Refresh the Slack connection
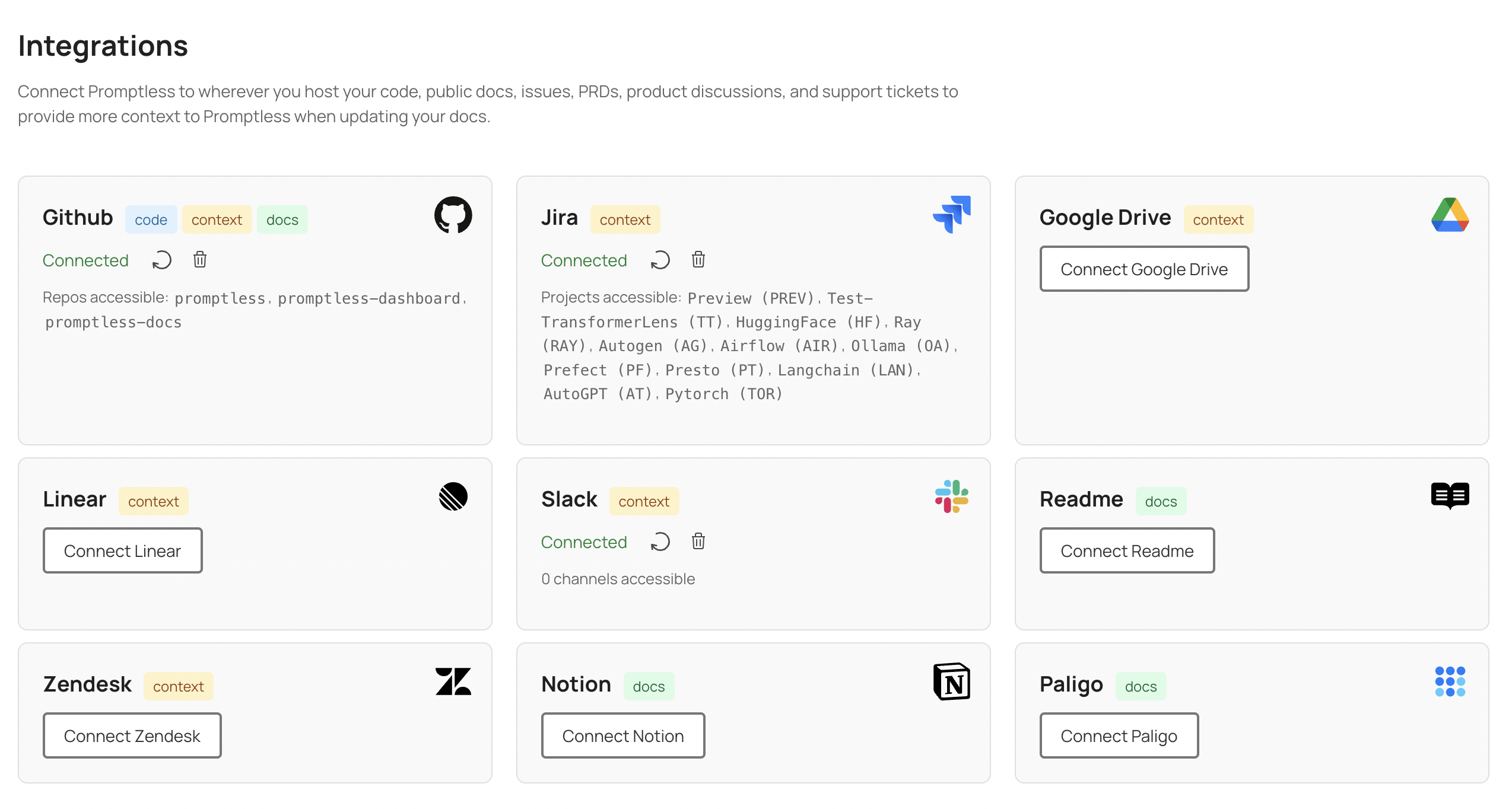The image size is (1512, 809). [660, 542]
